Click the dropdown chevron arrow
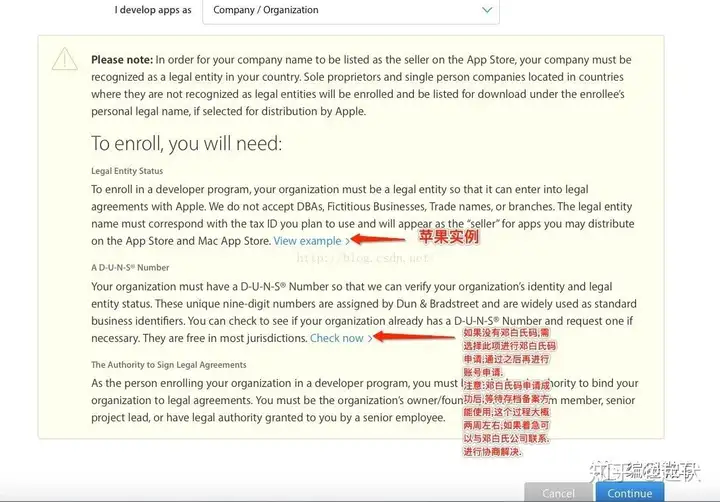 point(487,10)
